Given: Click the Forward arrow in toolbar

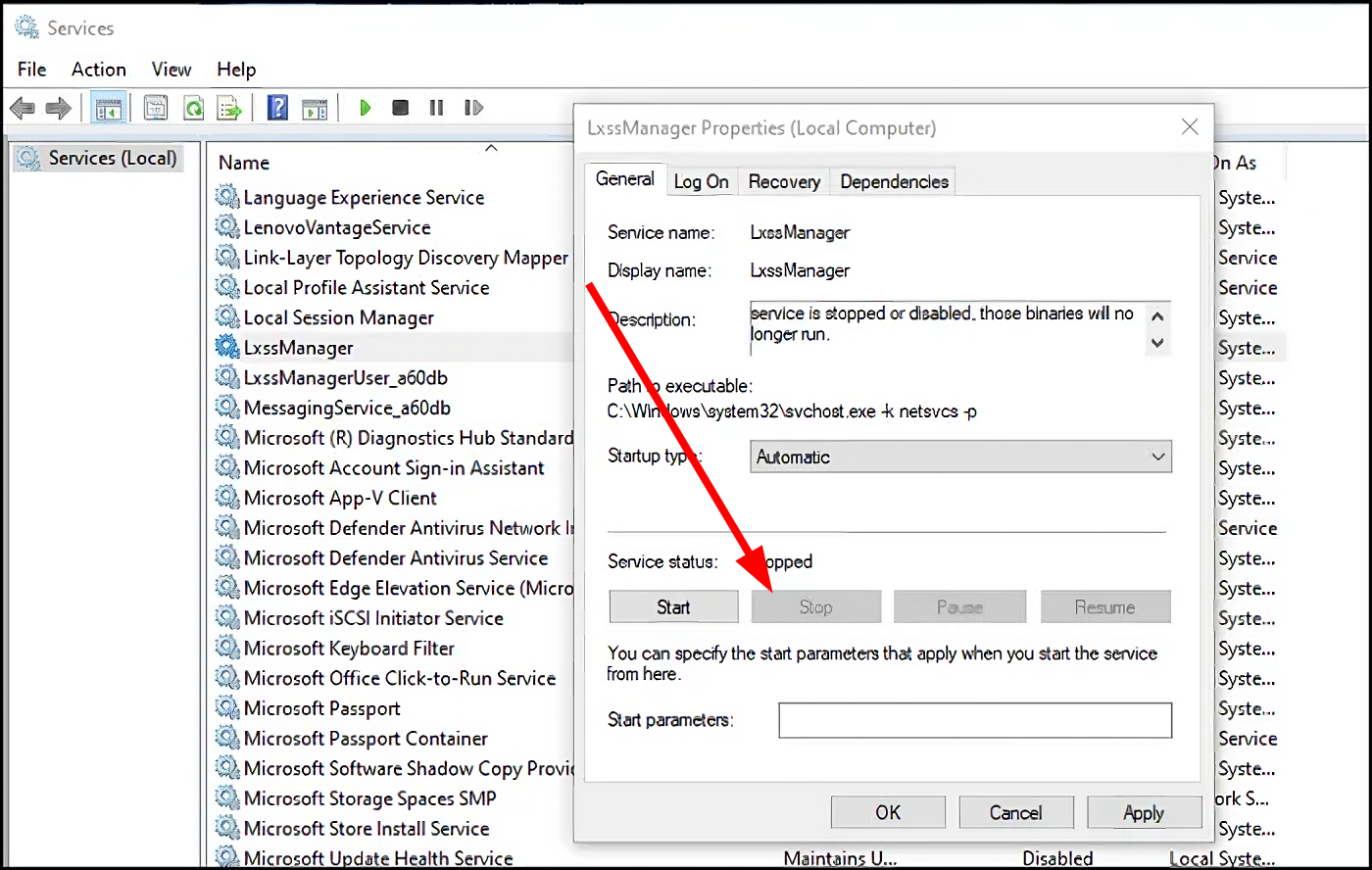Looking at the screenshot, I should pos(58,108).
